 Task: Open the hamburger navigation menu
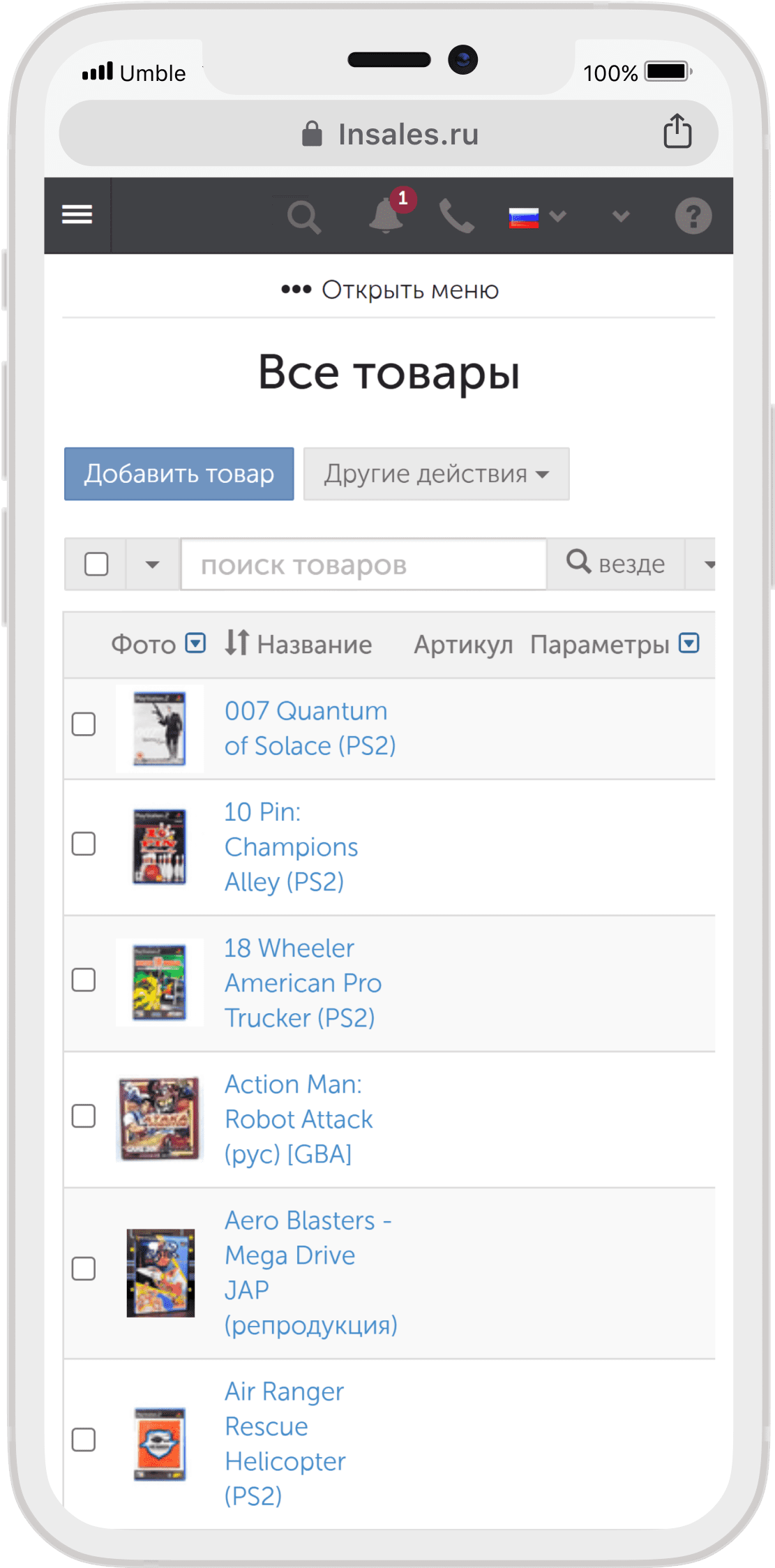coord(77,215)
